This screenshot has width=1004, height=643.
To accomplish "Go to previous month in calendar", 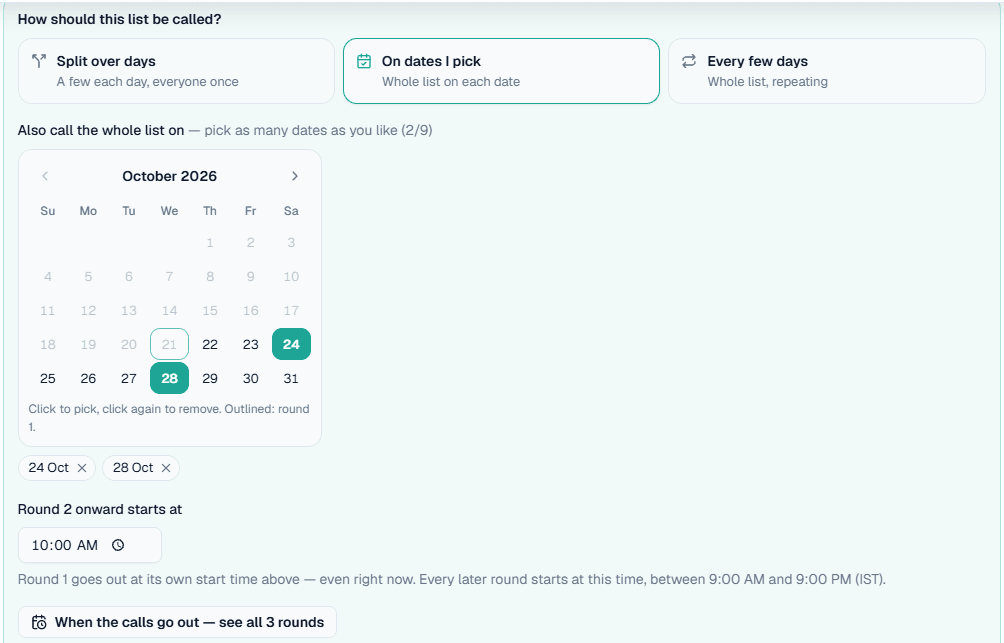I will 45,176.
